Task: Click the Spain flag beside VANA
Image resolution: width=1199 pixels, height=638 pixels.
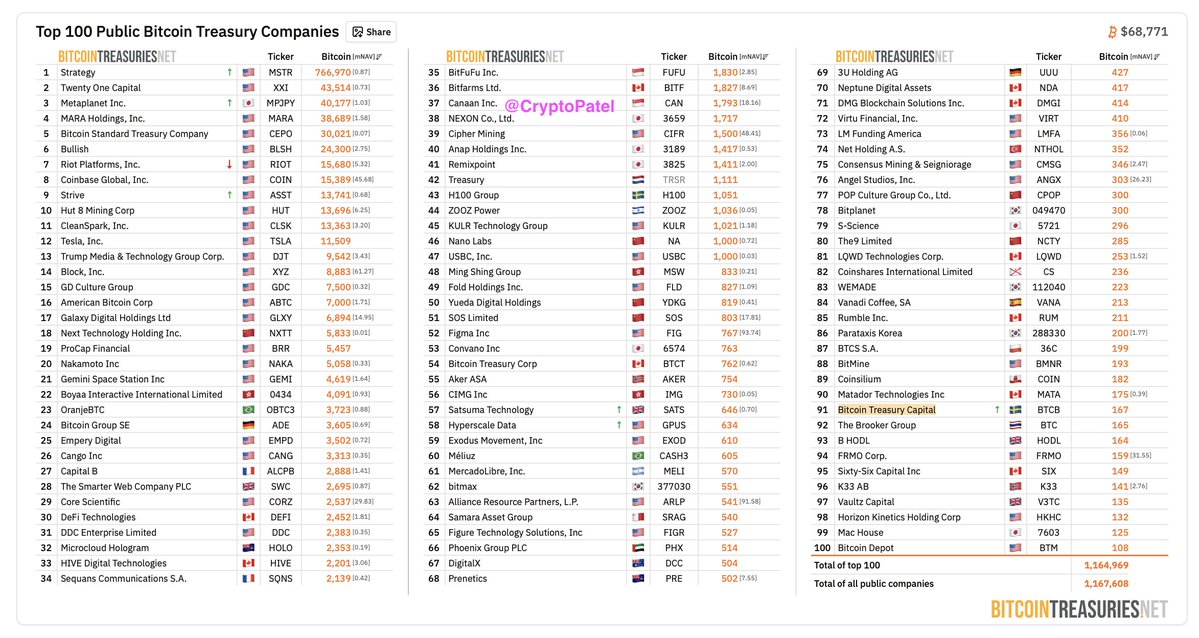Action: (1015, 302)
